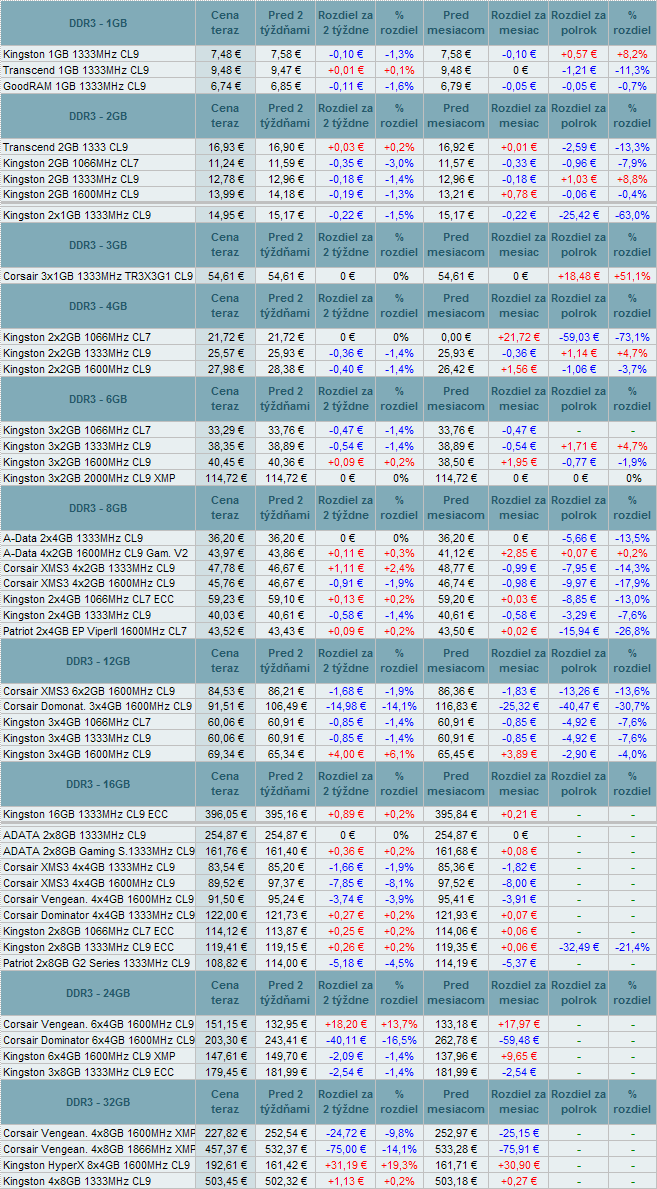Select "Kingston 16GB 1333MHz CL9 ECC" product name
Screen dimensions: 657x1189
coord(86,814)
